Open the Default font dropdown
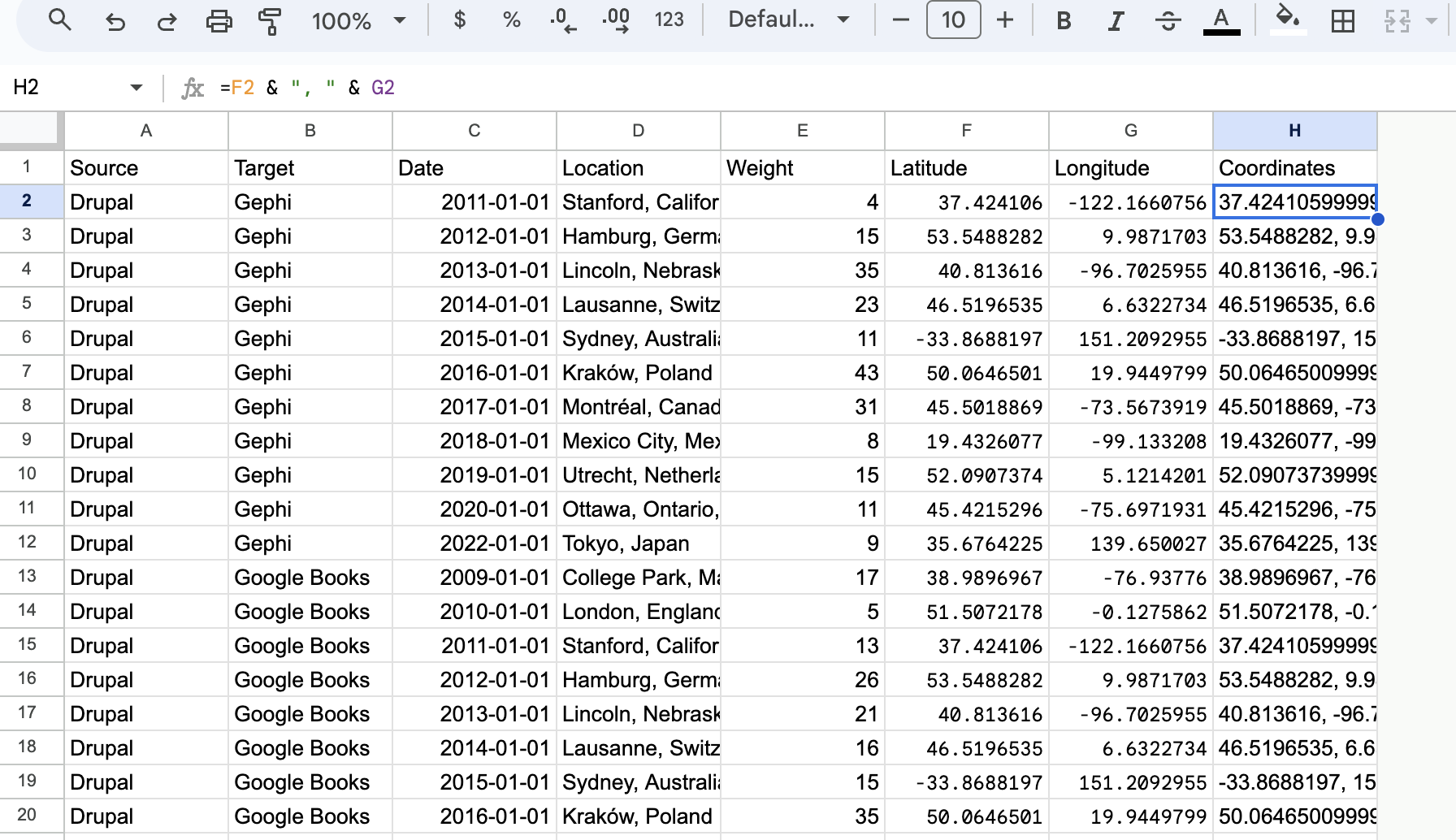Image resolution: width=1456 pixels, height=840 pixels. tap(788, 20)
